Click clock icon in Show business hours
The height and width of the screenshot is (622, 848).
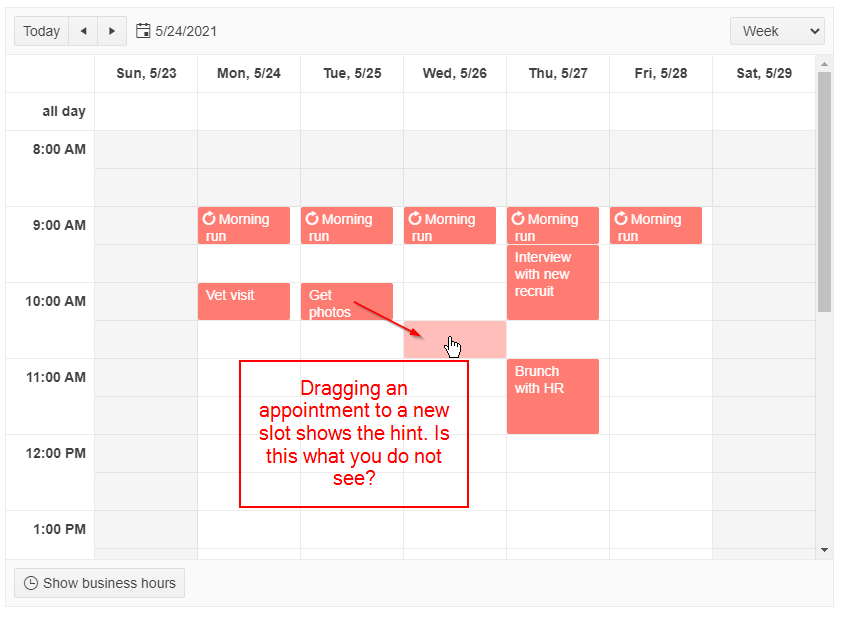[x=31, y=583]
